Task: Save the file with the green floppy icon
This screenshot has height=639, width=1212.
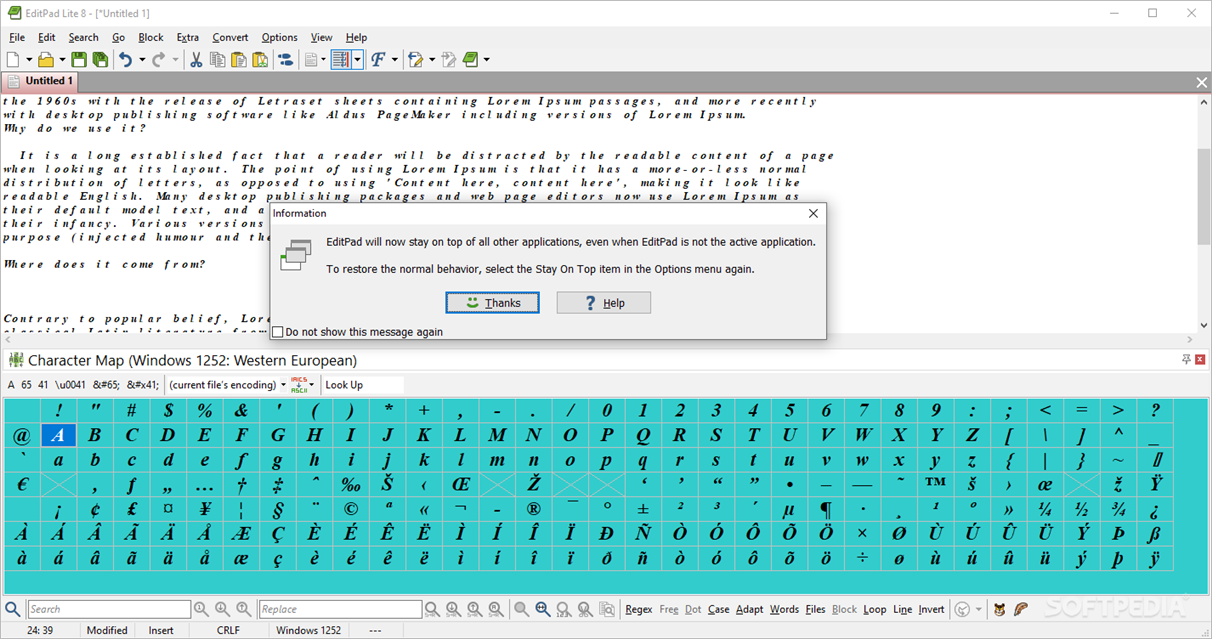Action: click(80, 59)
